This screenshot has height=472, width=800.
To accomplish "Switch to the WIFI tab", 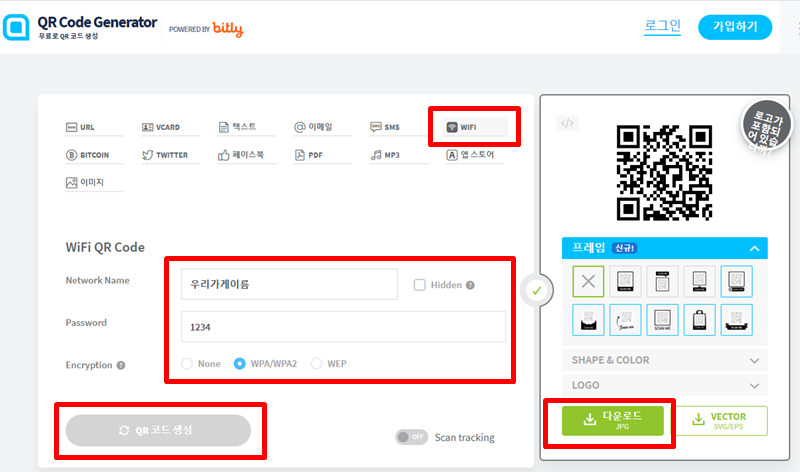I will pyautogui.click(x=474, y=128).
